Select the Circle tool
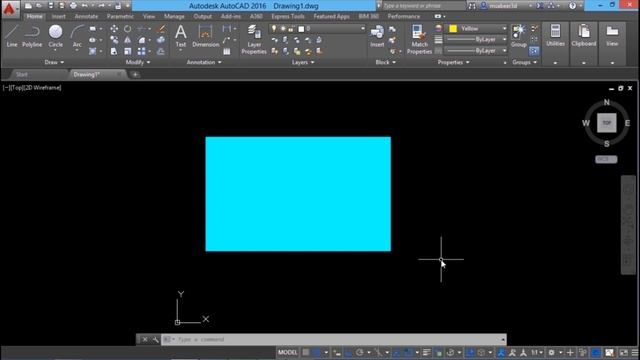Image resolution: width=640 pixels, height=360 pixels. click(56, 36)
